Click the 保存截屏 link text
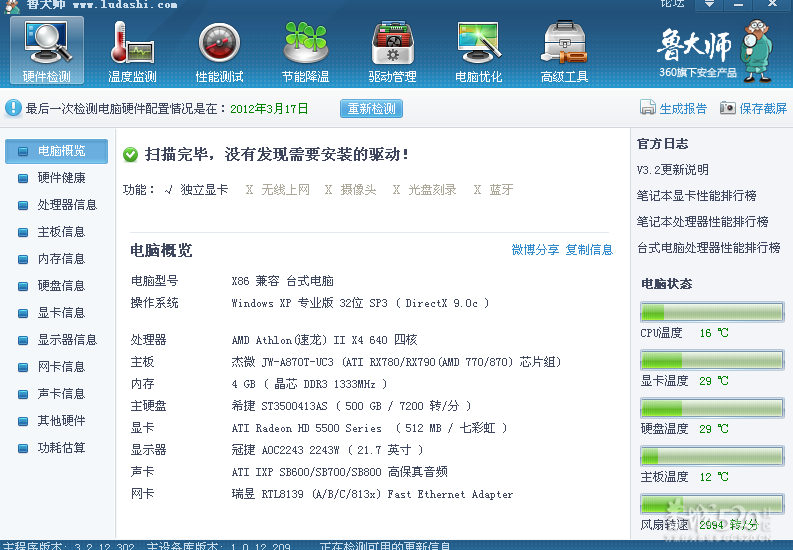The image size is (793, 550). tap(763, 108)
